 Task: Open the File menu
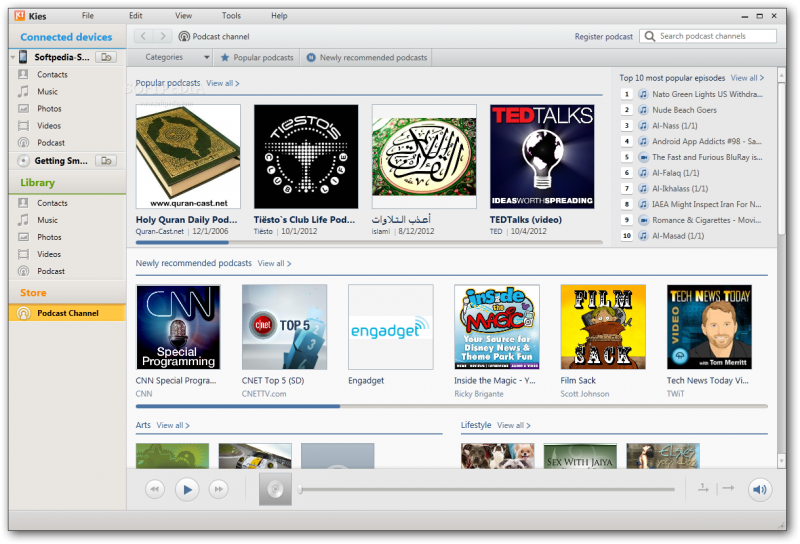(x=88, y=16)
